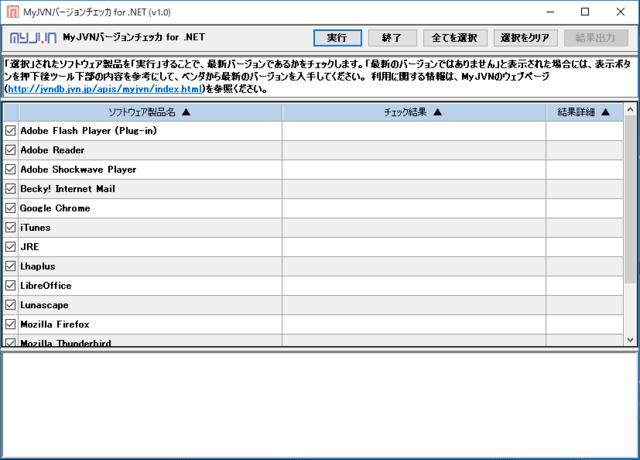Select Adobe Flash Player (Plug-in) text
Viewport: 640px width, 460px height.
coord(89,131)
